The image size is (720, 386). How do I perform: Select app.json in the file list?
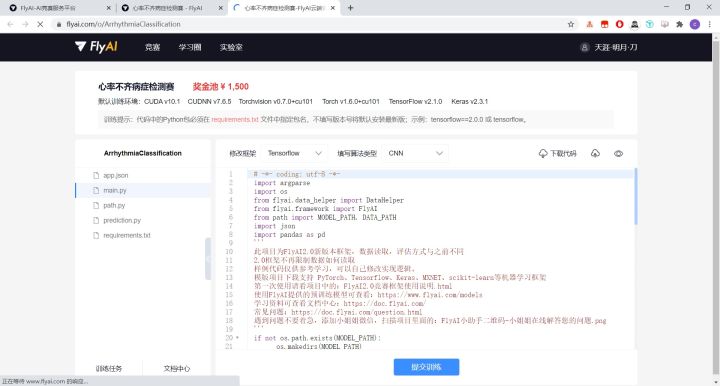(x=143, y=175)
